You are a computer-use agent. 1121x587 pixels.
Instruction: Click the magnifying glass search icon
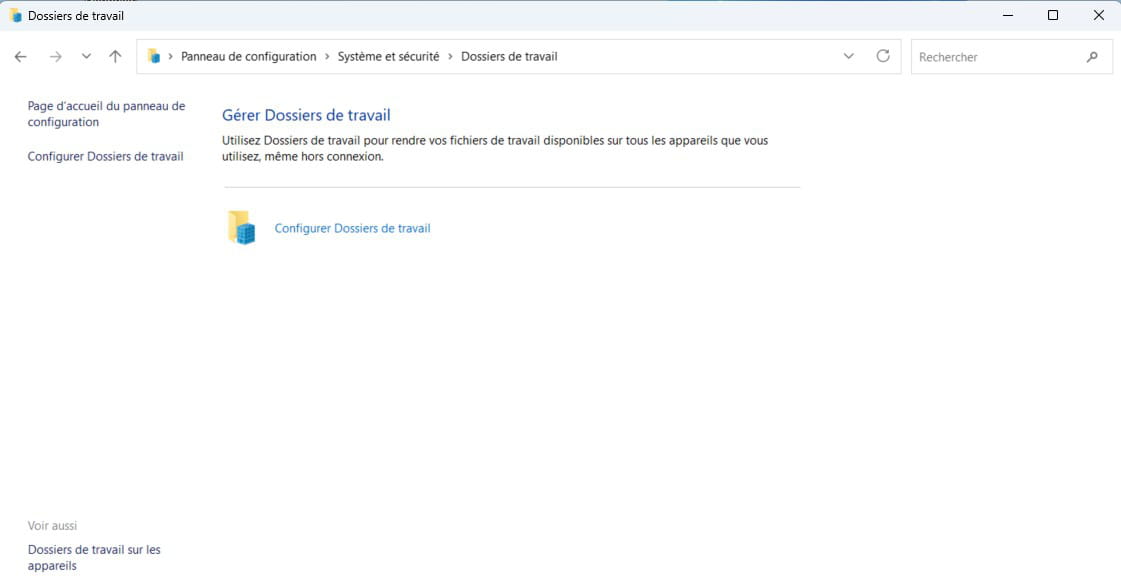click(x=1092, y=57)
